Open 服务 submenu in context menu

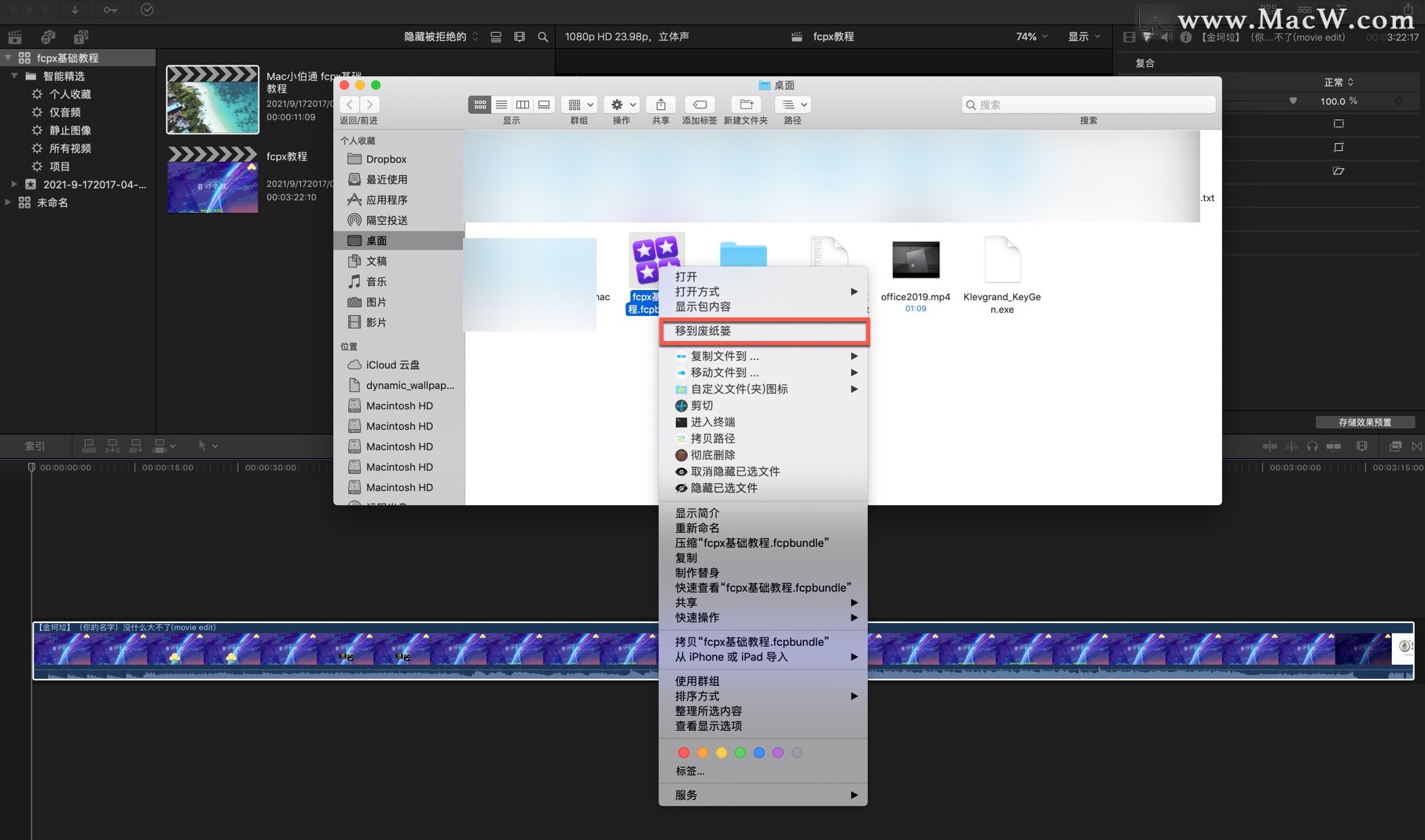[762, 794]
